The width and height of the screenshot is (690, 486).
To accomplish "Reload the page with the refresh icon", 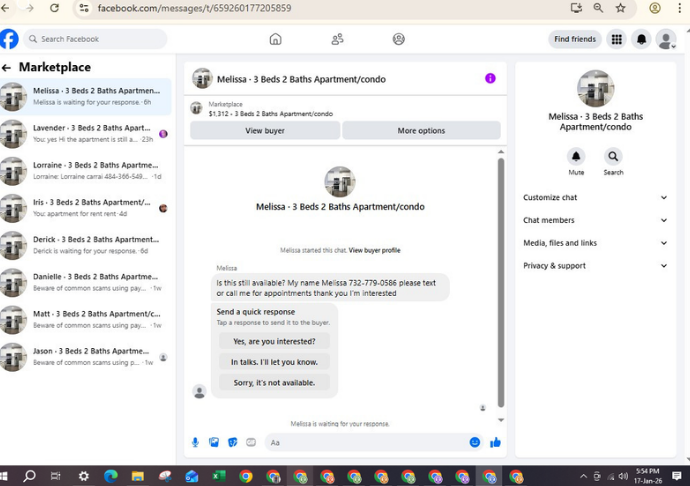I will [x=54, y=8].
